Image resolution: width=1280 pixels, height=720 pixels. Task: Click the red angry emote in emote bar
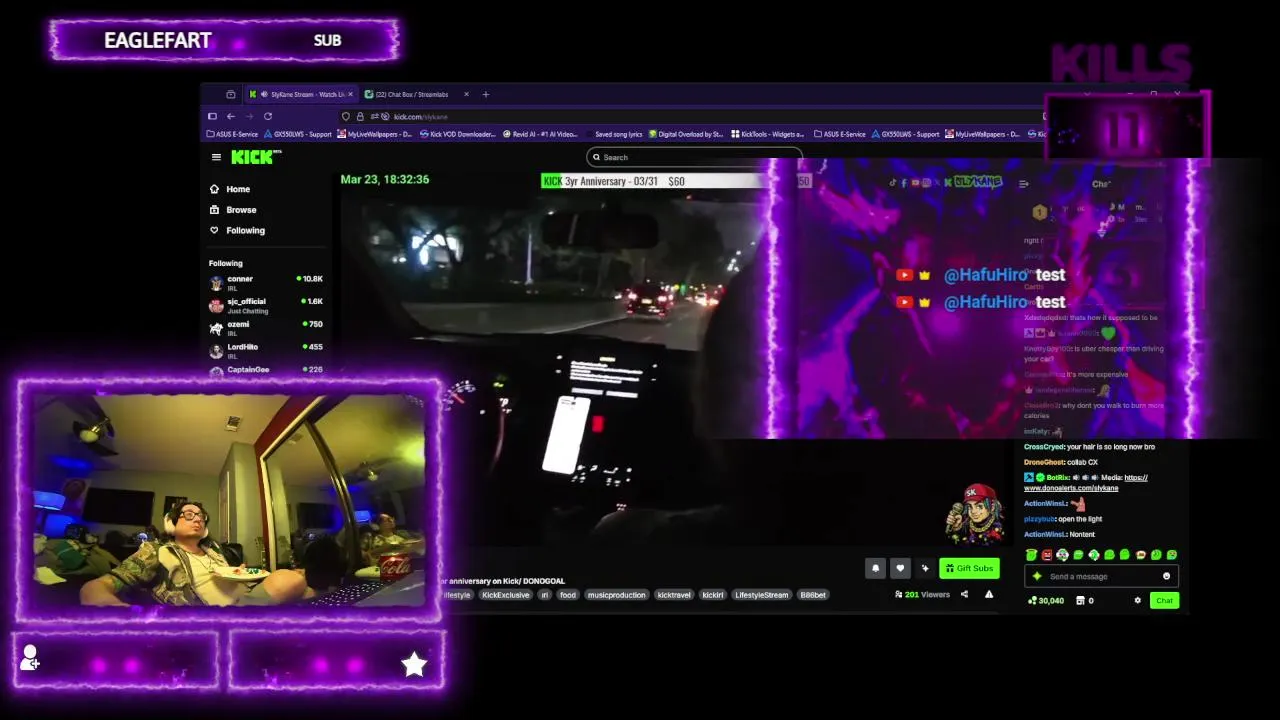click(x=1046, y=555)
